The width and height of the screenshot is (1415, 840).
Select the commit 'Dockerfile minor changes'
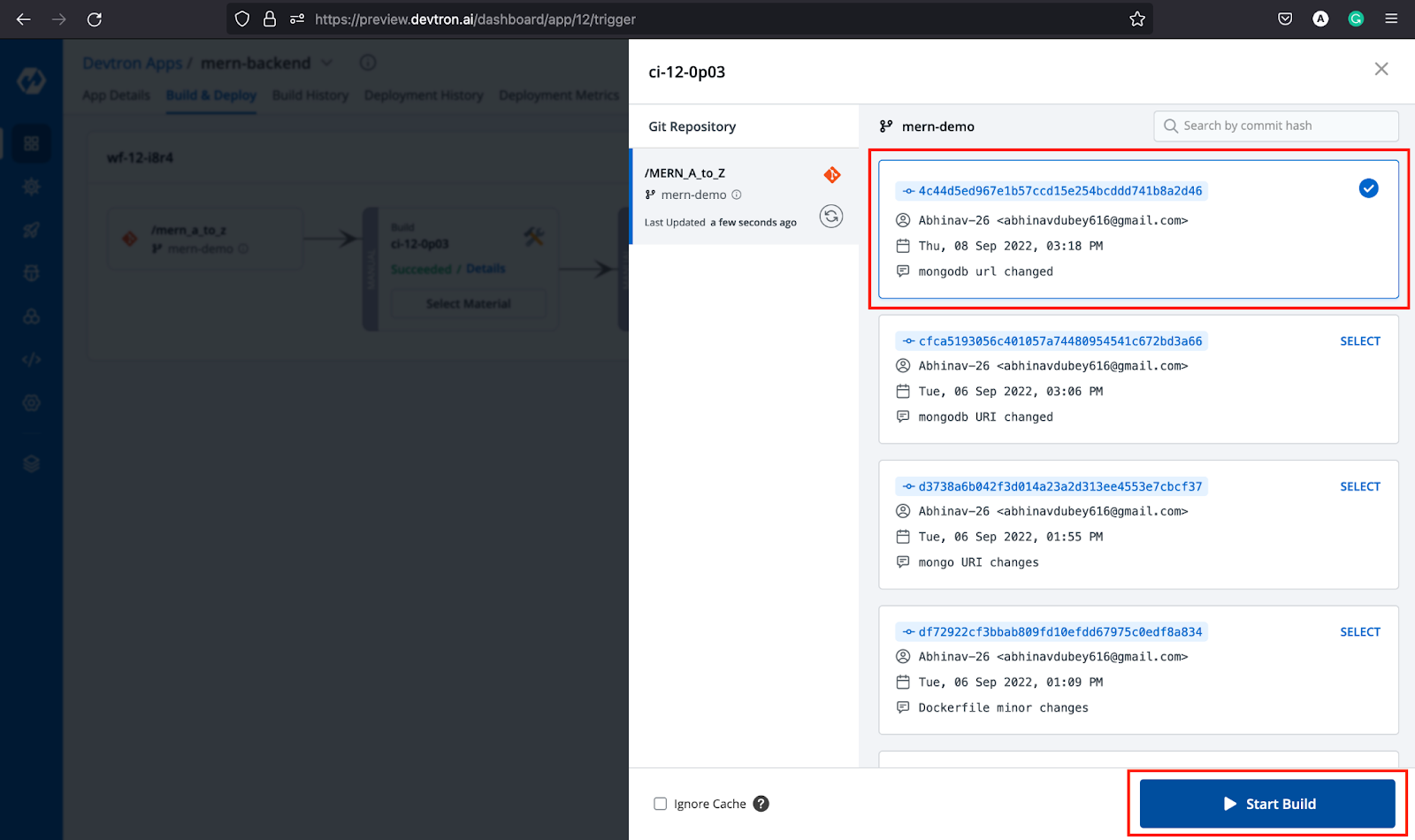point(1360,632)
